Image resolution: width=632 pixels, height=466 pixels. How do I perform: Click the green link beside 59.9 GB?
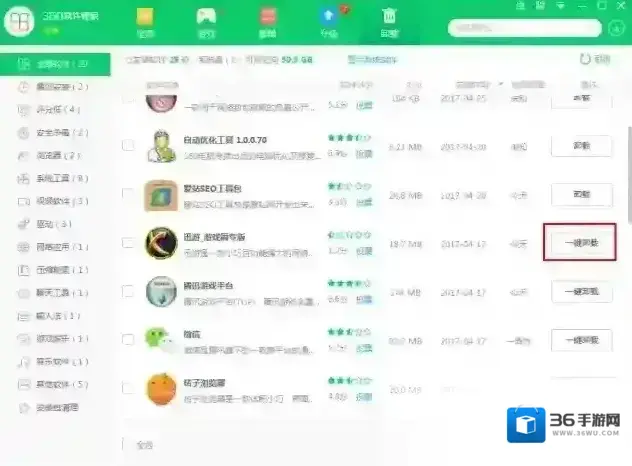point(372,60)
